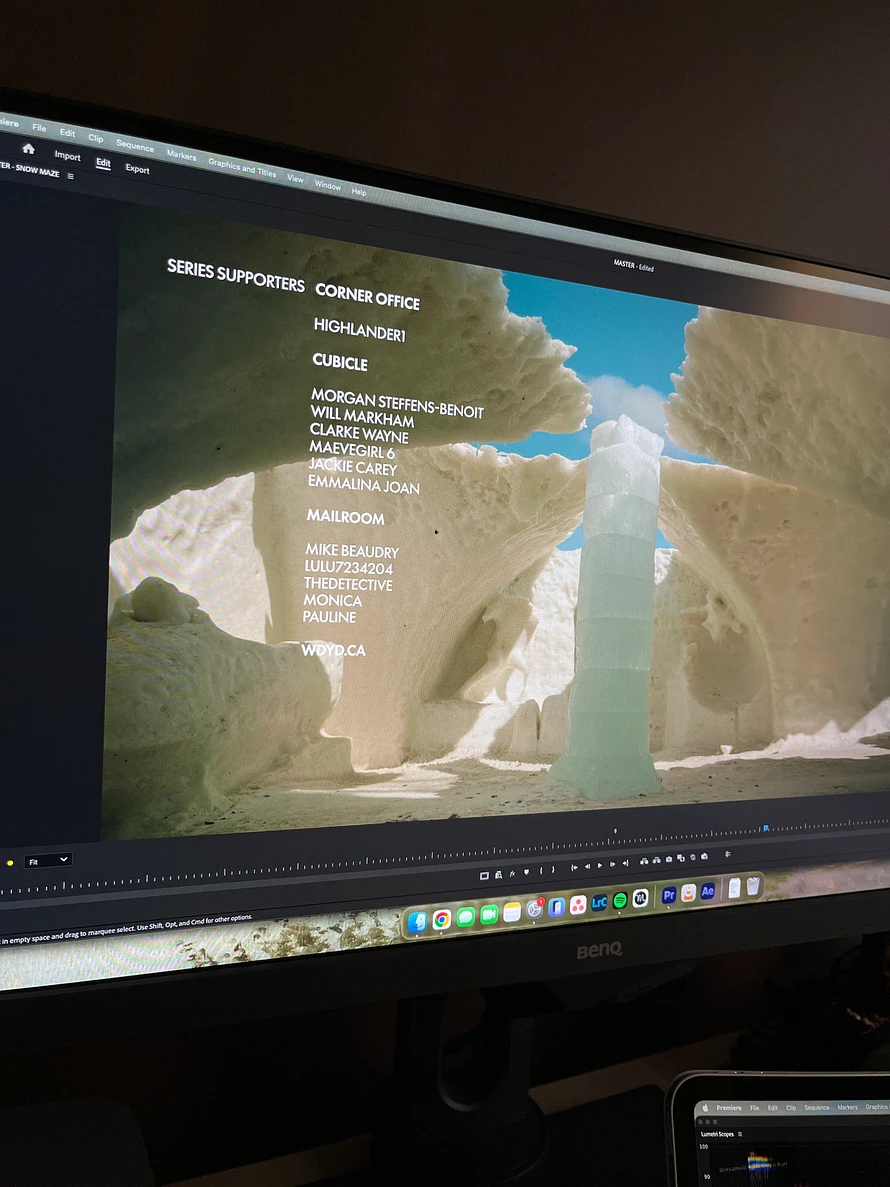Click the Play button in the transport controls

pos(599,865)
